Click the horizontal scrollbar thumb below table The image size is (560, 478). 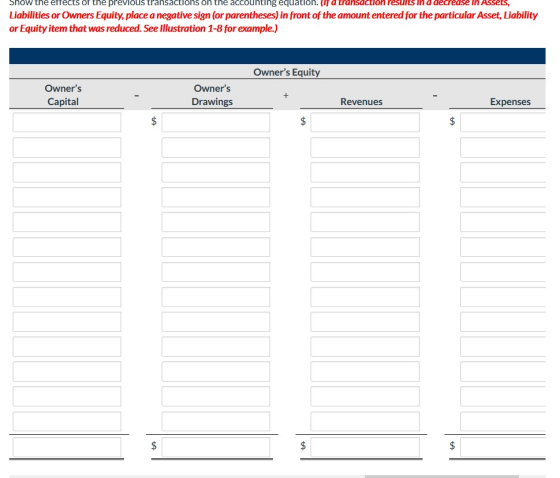point(442,476)
